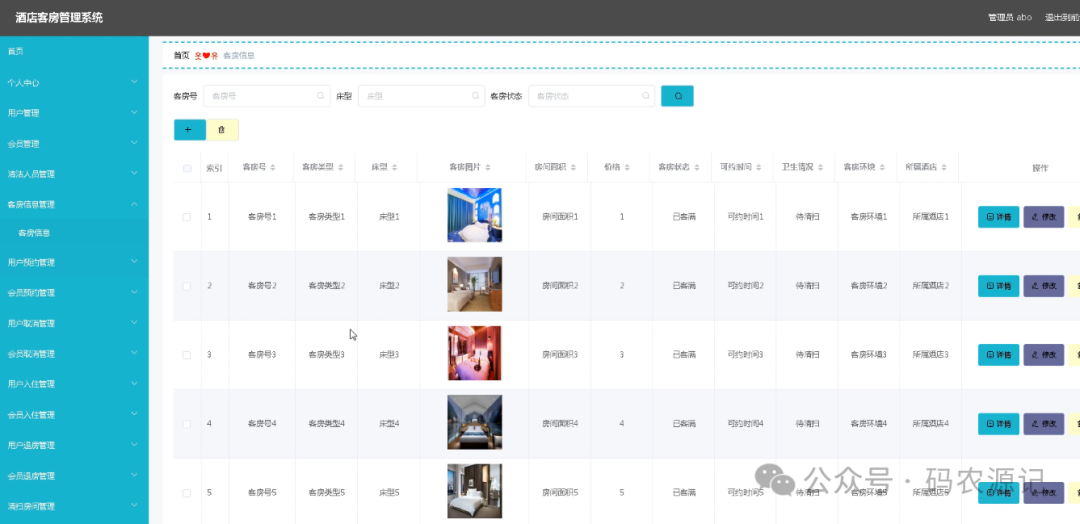
Task: Expand 用户入住管理 sidebar menu
Action: tap(74, 384)
